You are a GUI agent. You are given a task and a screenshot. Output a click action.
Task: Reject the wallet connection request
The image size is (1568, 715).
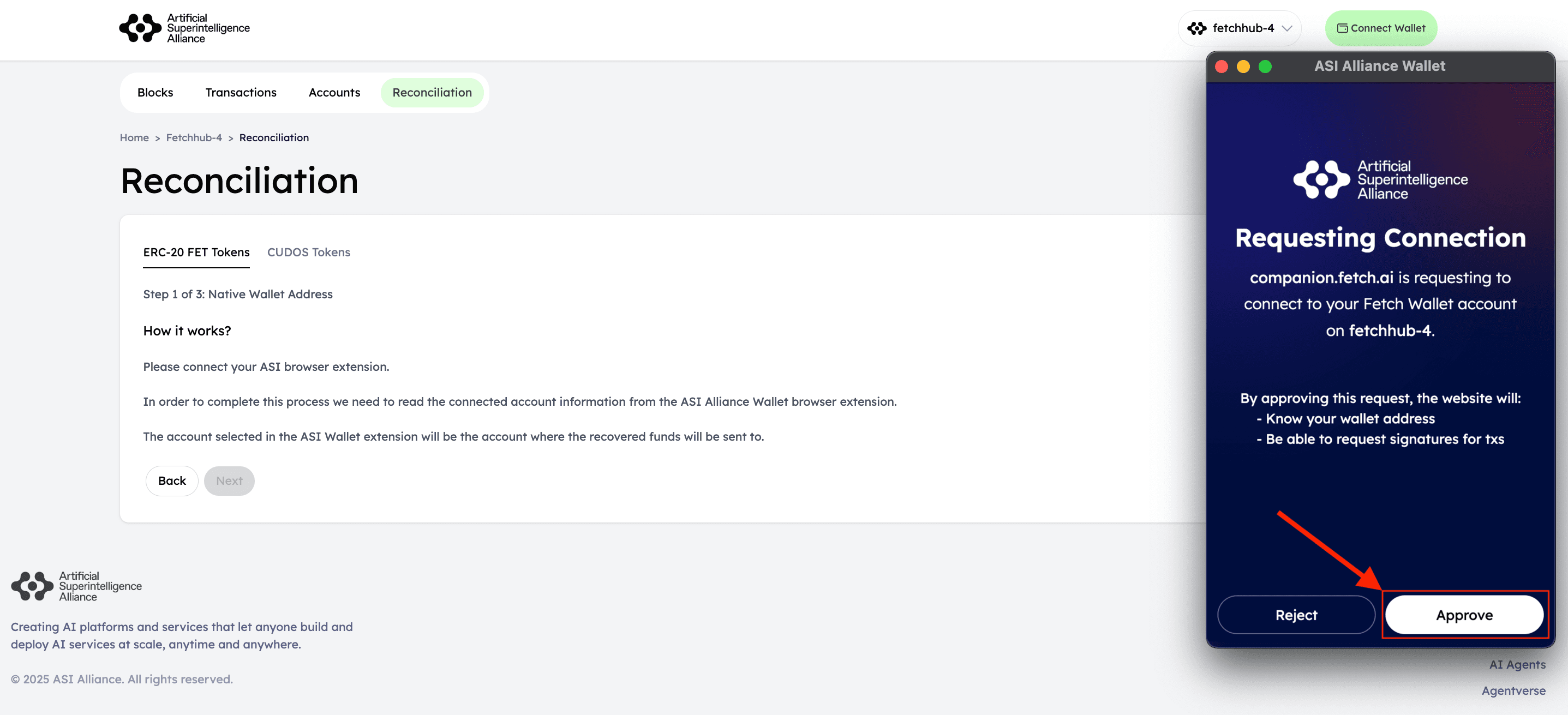coord(1296,615)
